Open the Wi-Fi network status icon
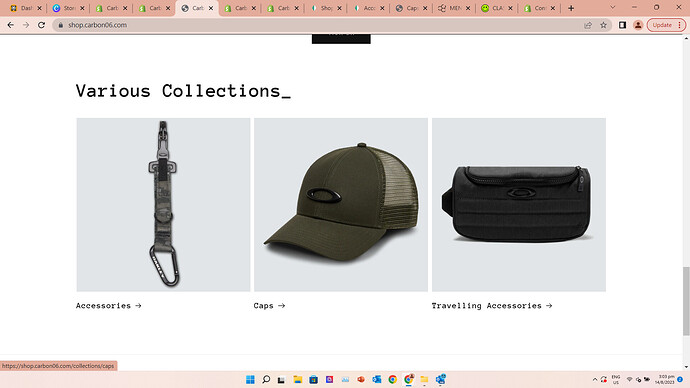This screenshot has width=690, height=388. [x=629, y=379]
